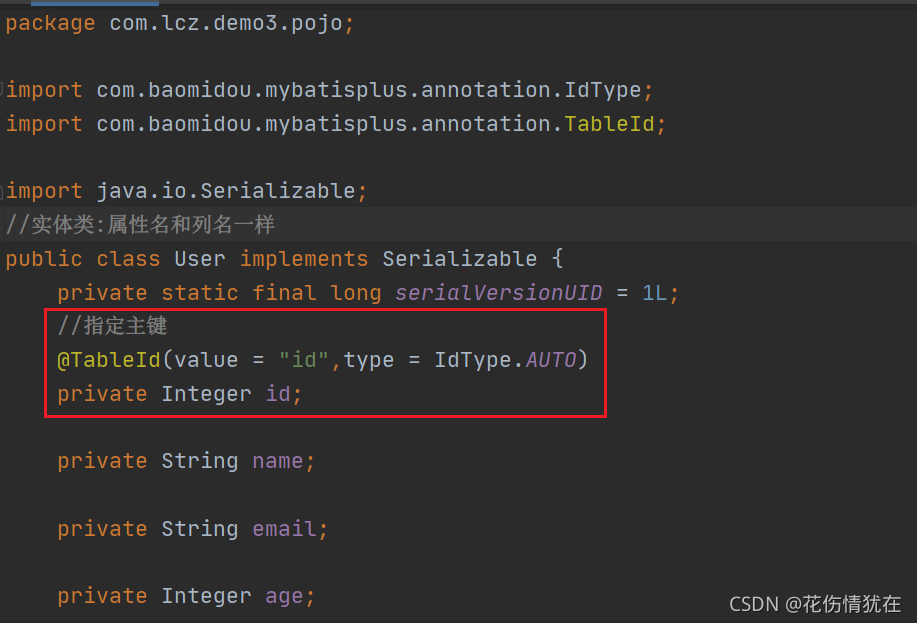This screenshot has width=917, height=623.
Task: Place cursor on package com.lcz.demo3.pojo line
Action: pyautogui.click(x=180, y=23)
